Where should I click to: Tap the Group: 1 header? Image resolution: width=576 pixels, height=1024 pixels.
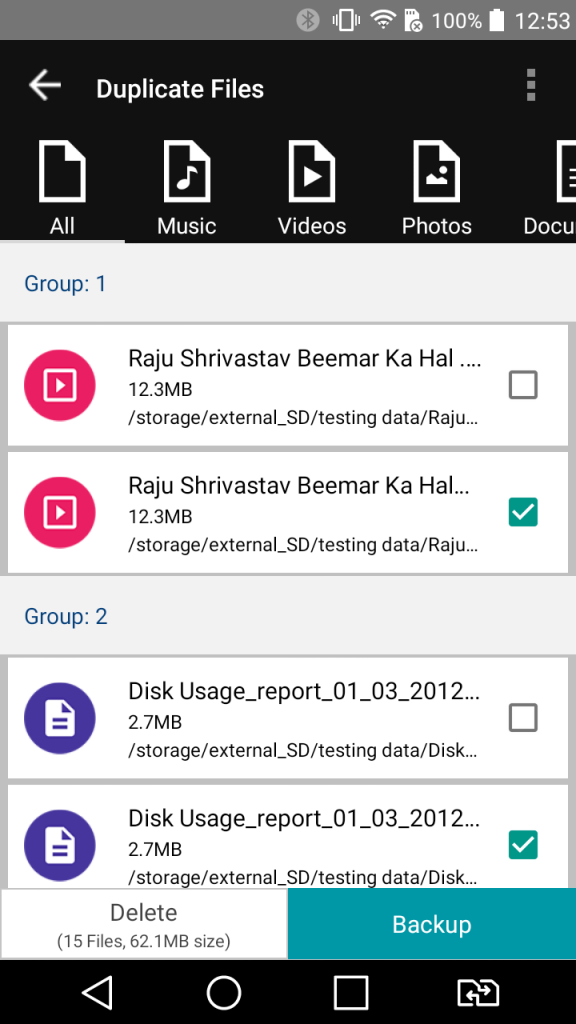click(65, 283)
